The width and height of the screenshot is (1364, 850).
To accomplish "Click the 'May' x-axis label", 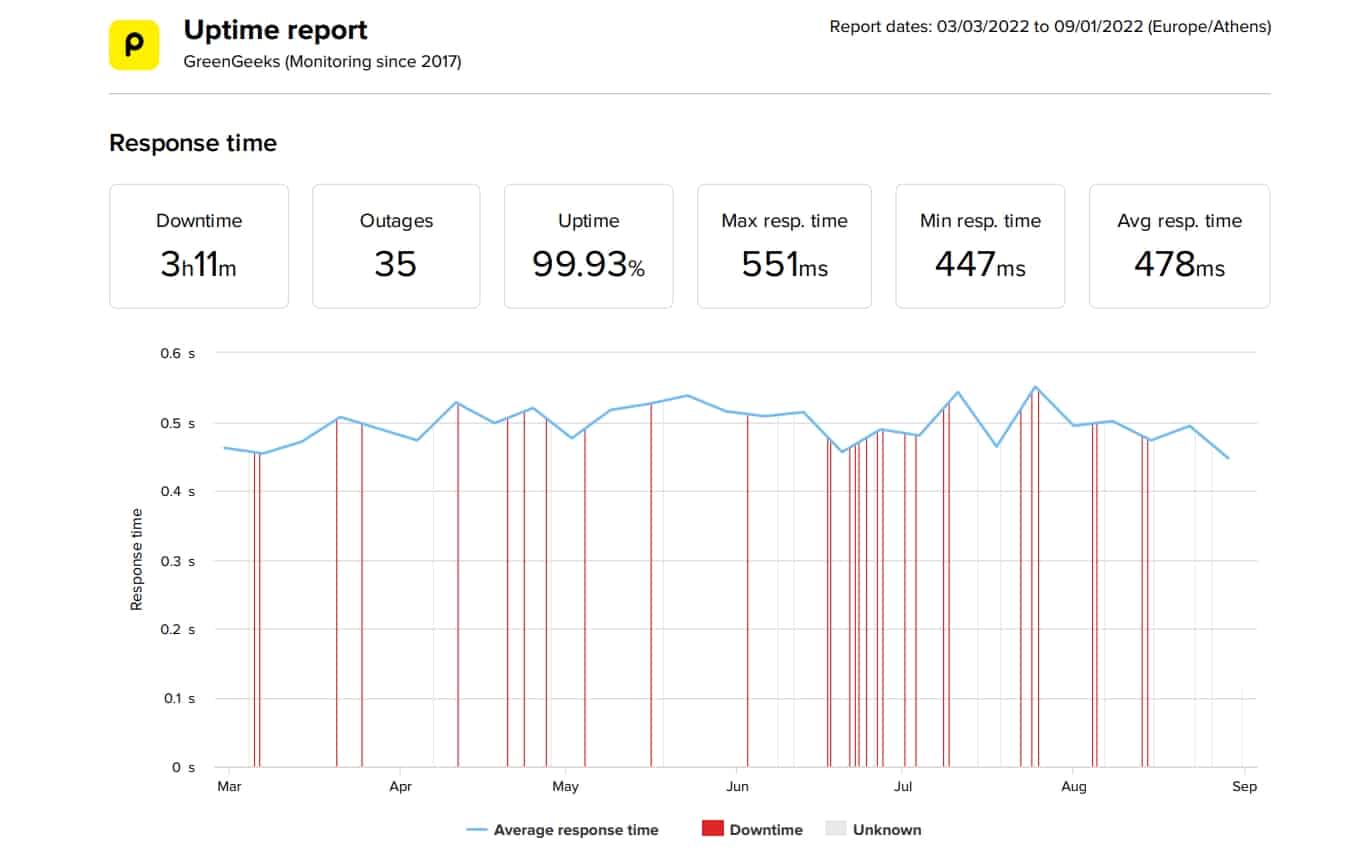I will [565, 787].
